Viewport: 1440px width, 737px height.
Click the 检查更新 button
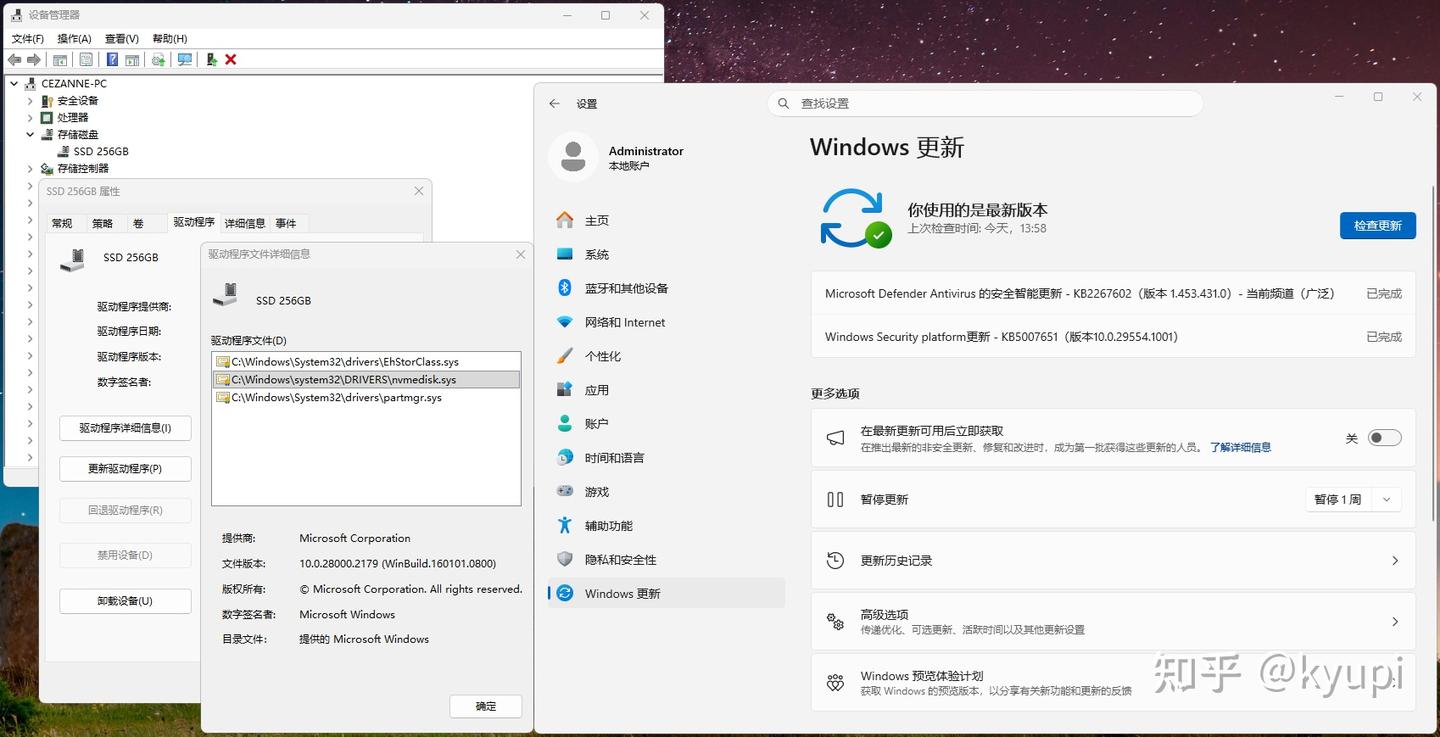1378,226
